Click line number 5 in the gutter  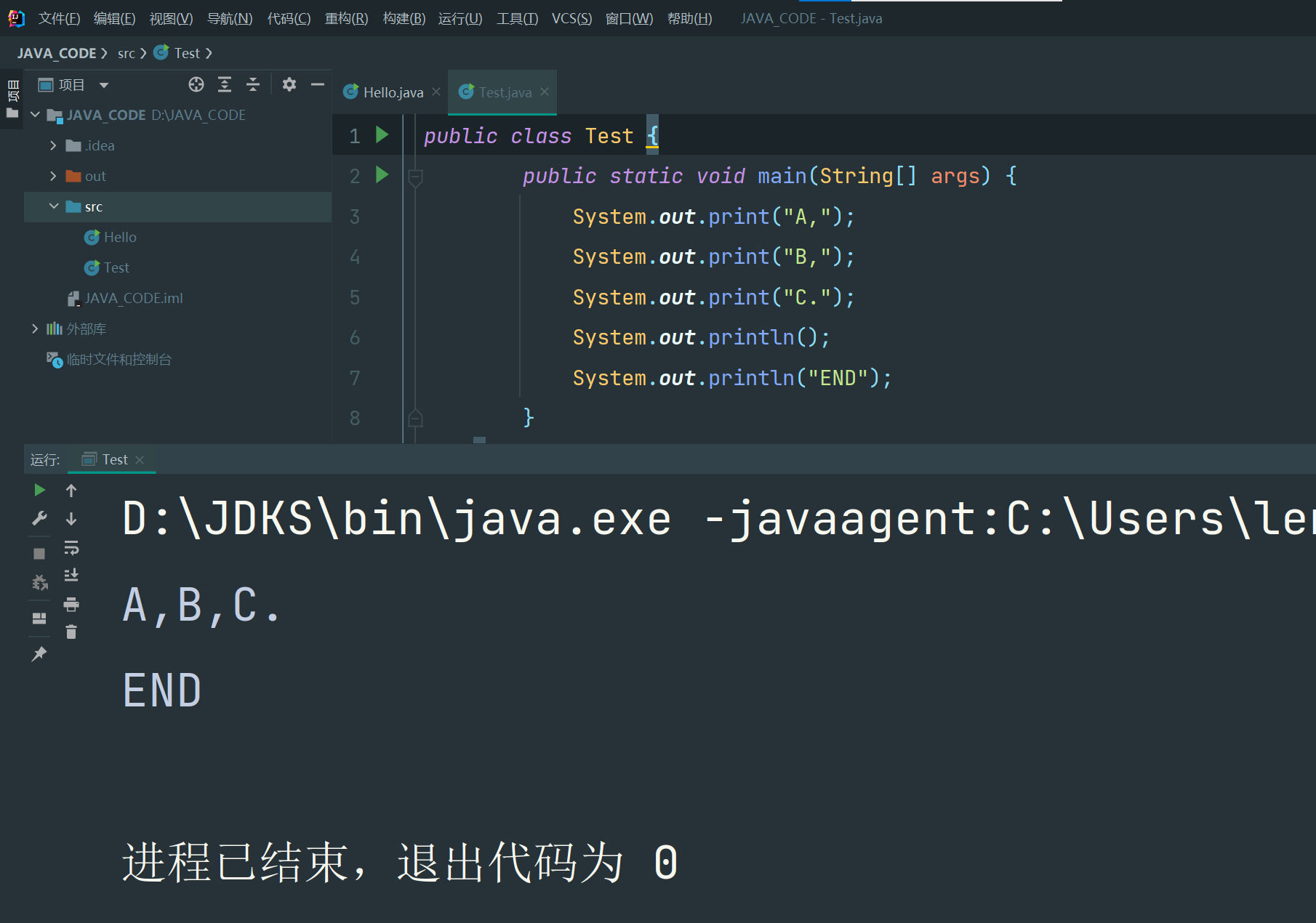(x=355, y=297)
